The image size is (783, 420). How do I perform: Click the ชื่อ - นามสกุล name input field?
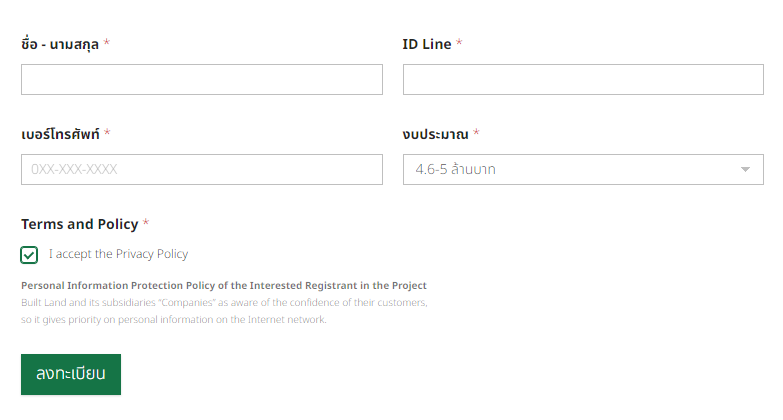[202, 79]
